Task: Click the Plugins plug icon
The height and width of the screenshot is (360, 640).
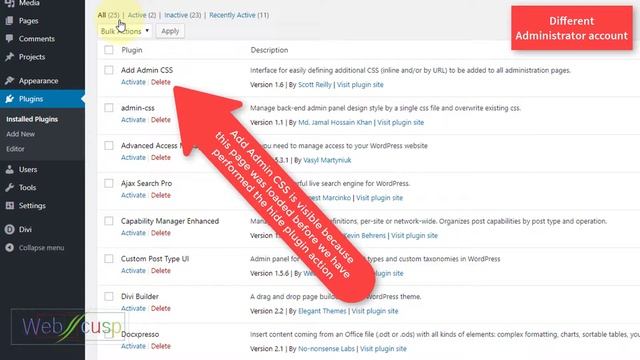Action: pos(10,99)
